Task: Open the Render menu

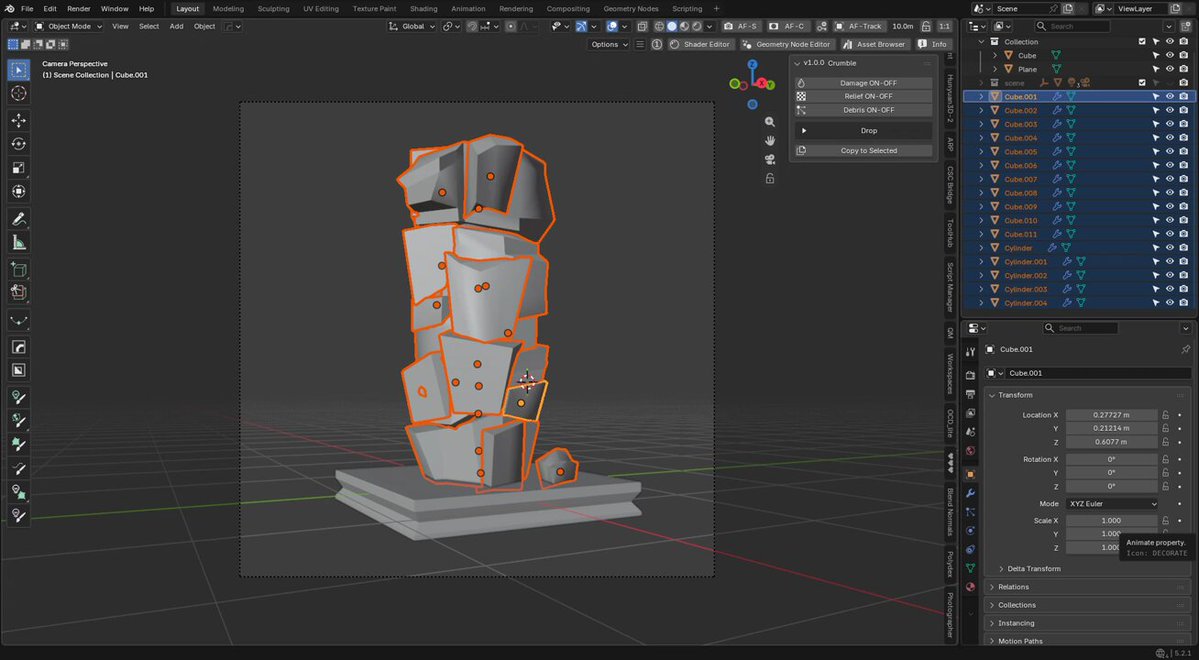Action: pyautogui.click(x=79, y=8)
